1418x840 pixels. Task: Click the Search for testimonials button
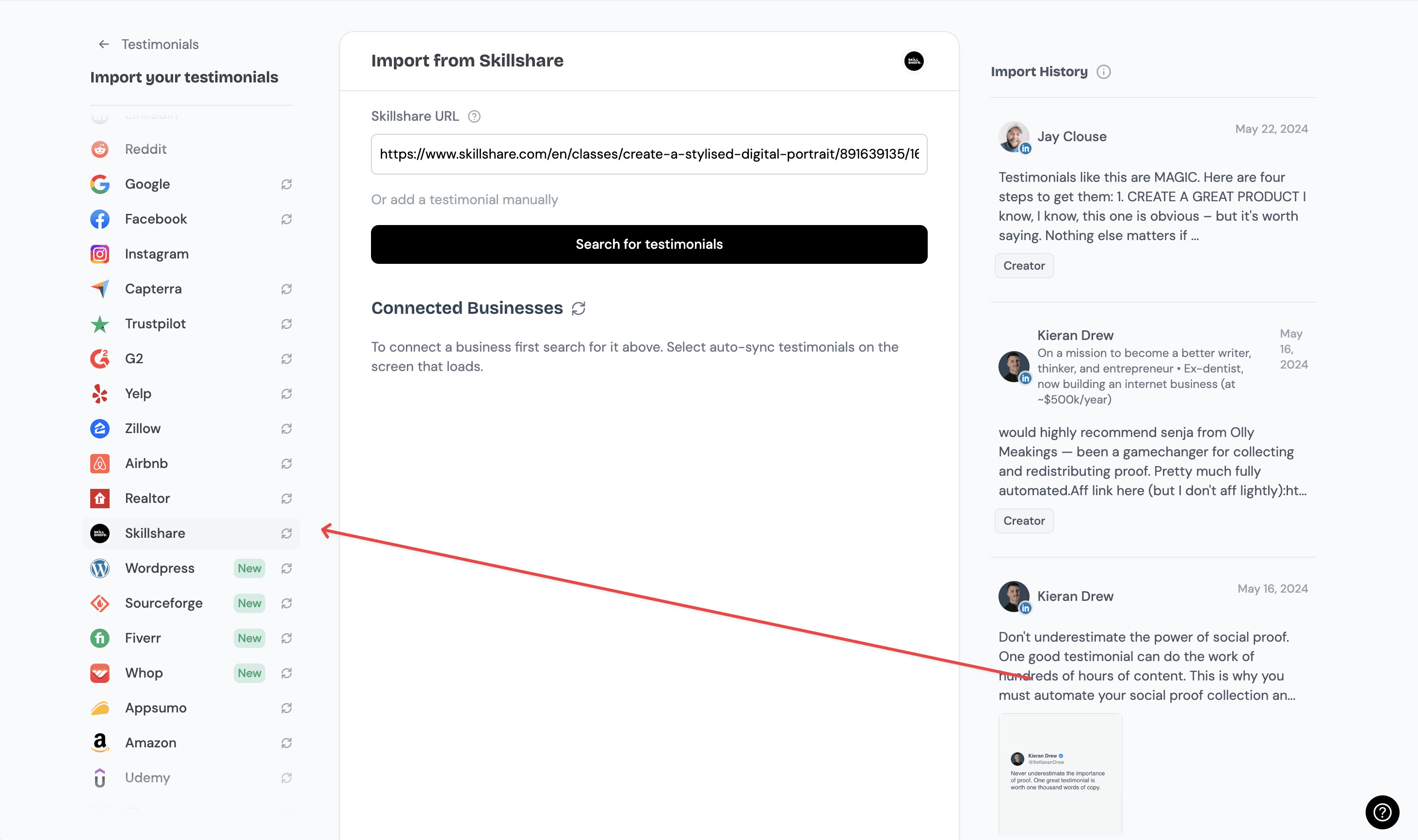[649, 244]
